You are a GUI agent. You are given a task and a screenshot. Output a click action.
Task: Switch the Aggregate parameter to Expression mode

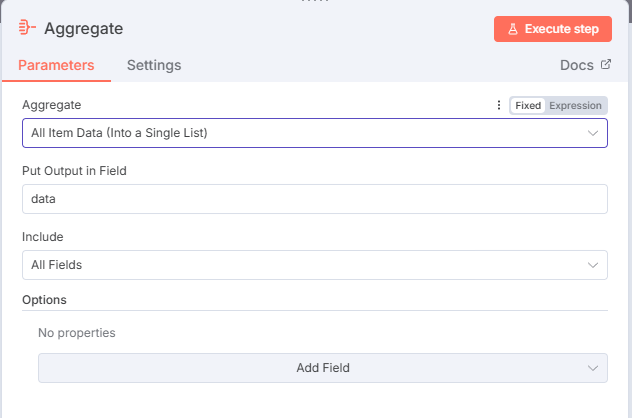(x=576, y=106)
